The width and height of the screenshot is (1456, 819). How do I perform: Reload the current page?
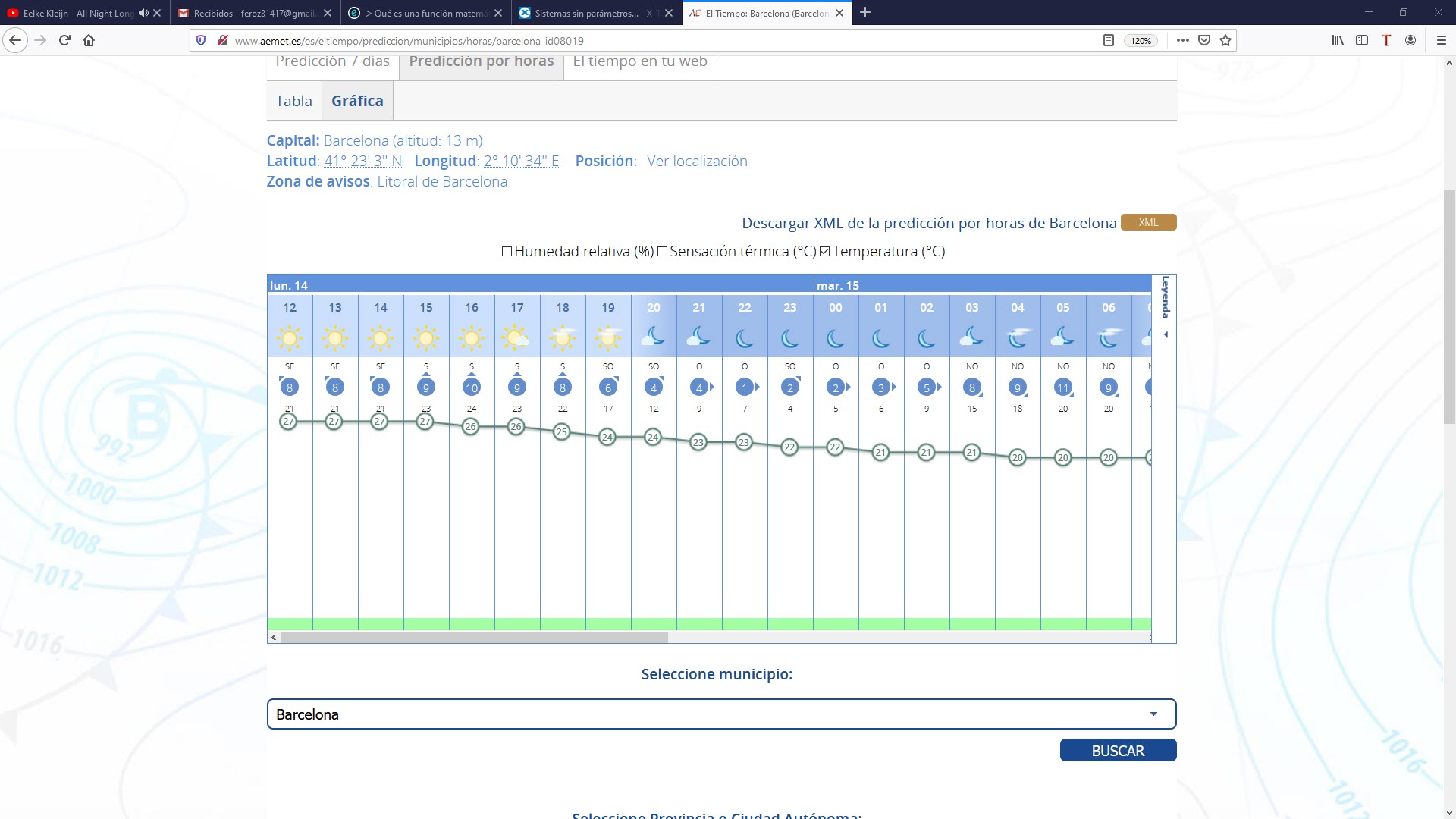point(64,41)
